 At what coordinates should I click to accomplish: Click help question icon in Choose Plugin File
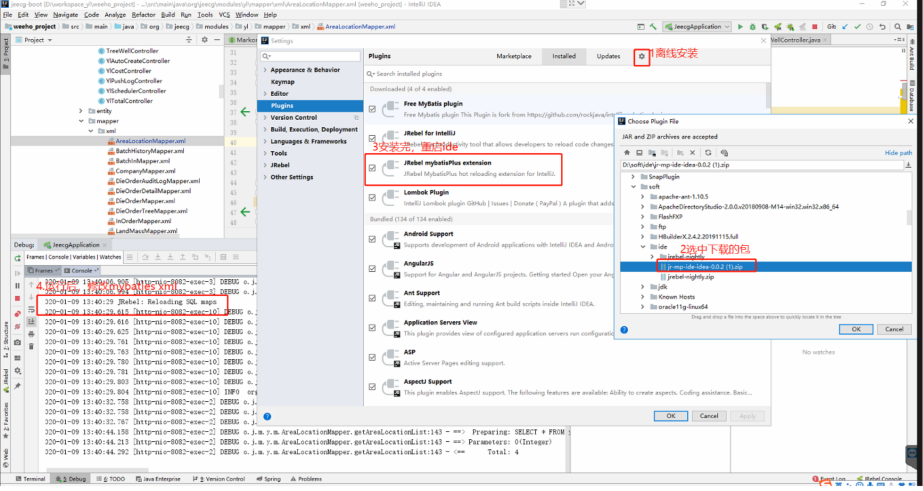625,330
